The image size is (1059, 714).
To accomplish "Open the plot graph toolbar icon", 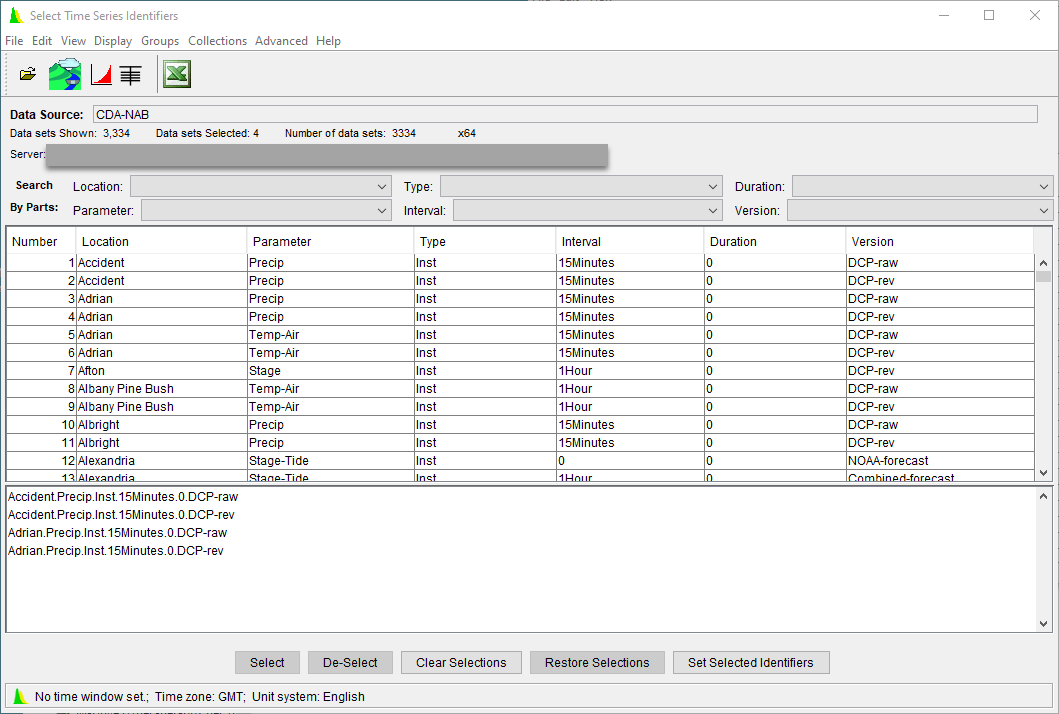I will [100, 73].
